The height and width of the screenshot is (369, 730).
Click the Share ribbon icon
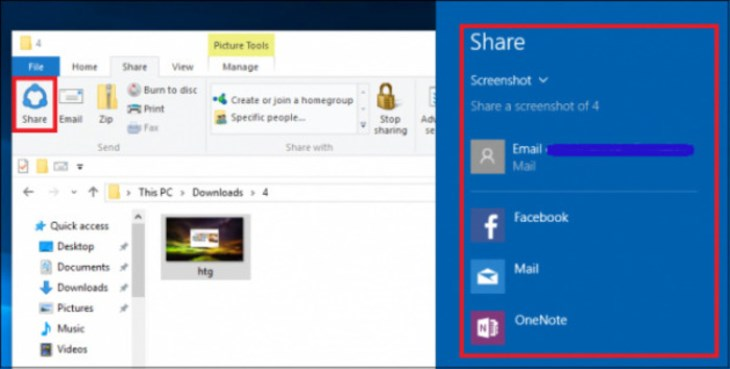34,98
